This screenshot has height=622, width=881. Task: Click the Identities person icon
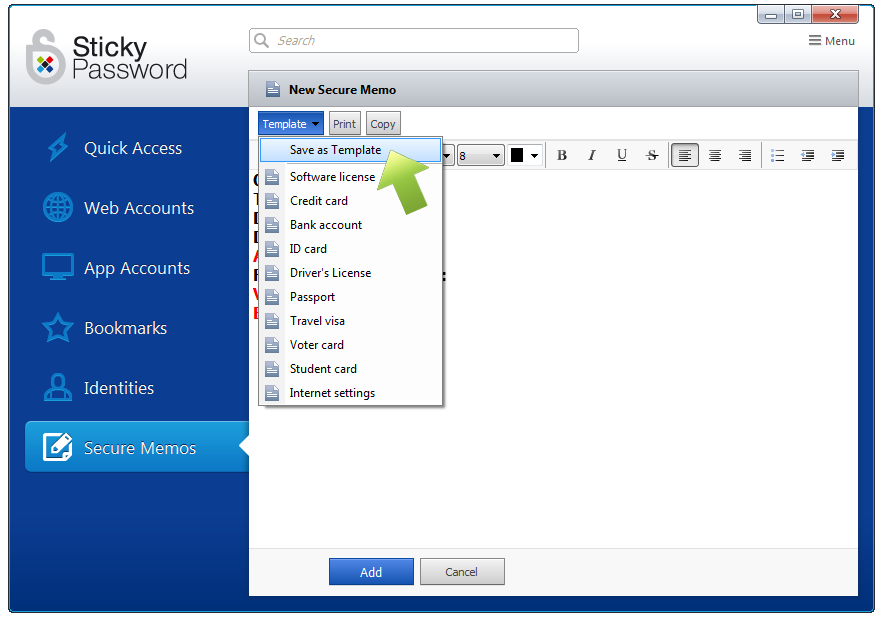tap(58, 387)
